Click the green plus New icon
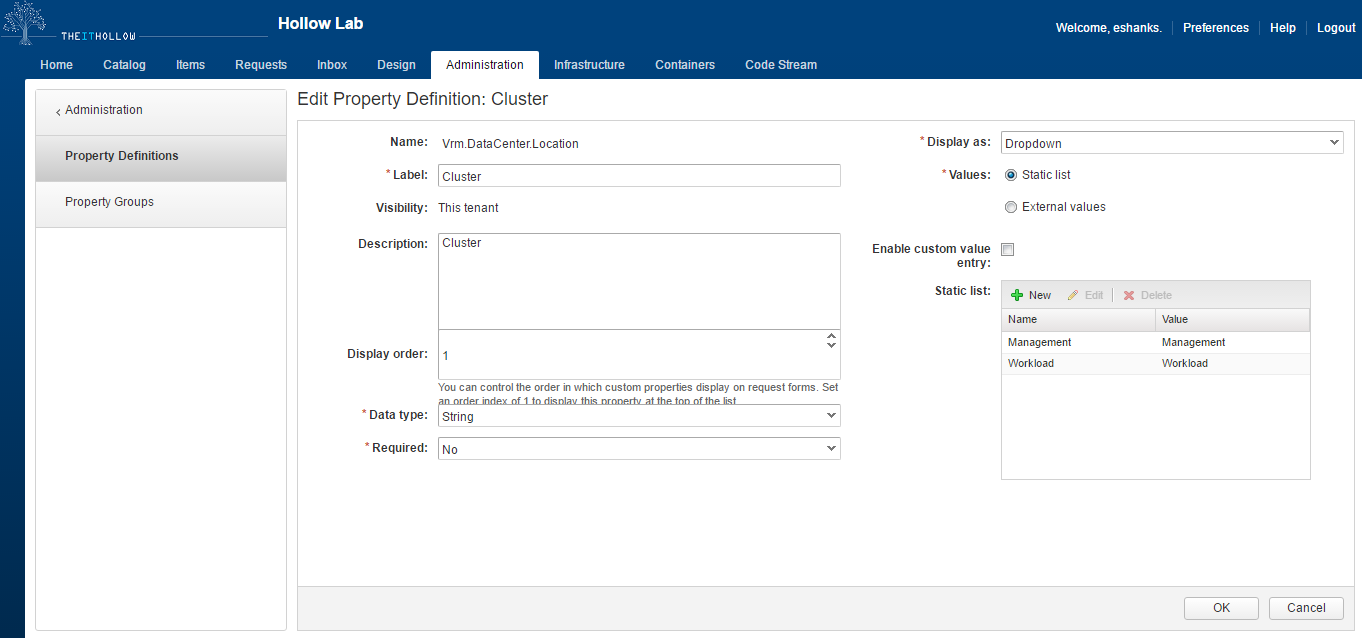This screenshot has width=1362, height=638. click(x=1017, y=295)
